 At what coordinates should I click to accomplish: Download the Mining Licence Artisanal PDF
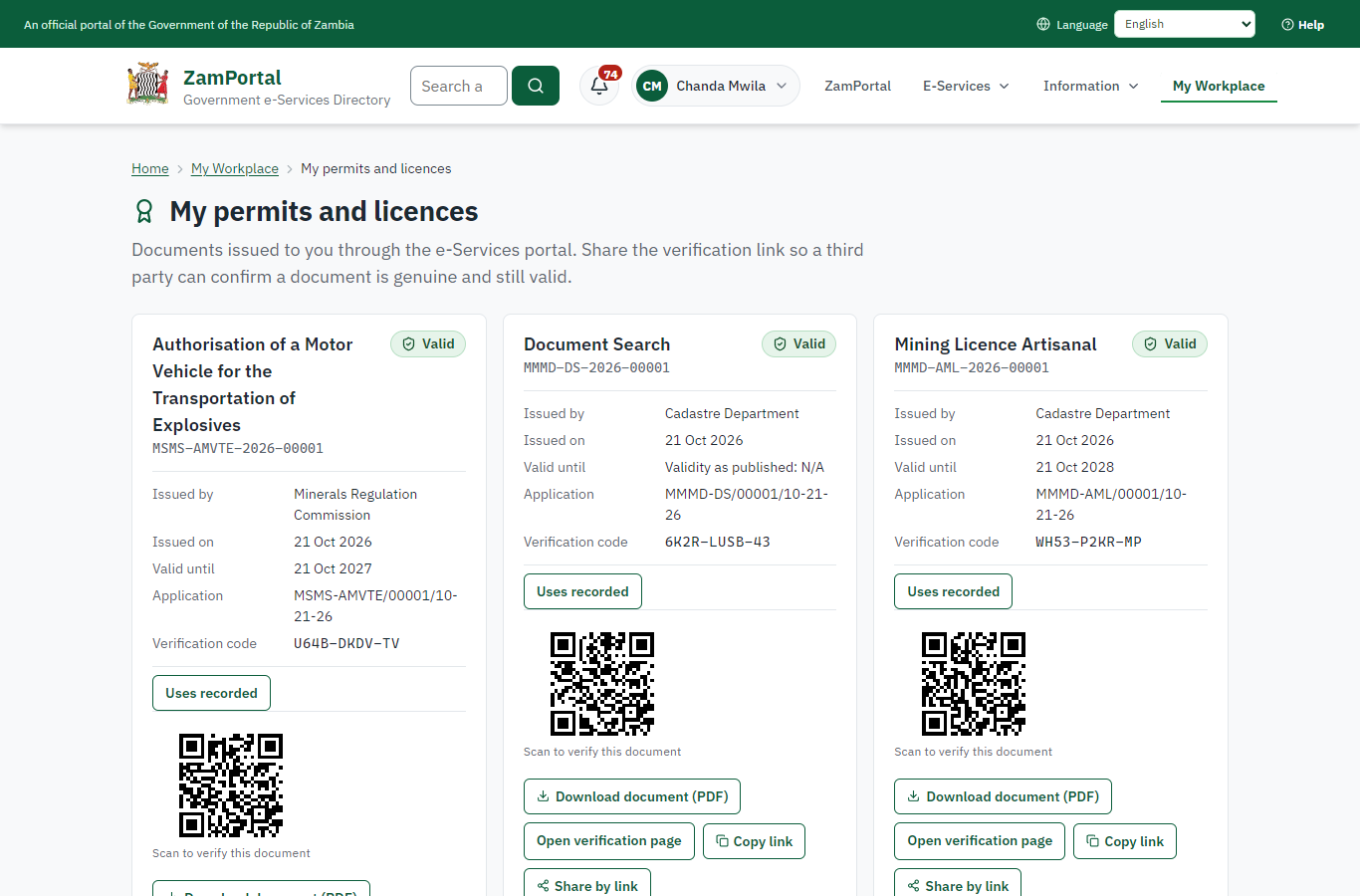(x=1003, y=796)
